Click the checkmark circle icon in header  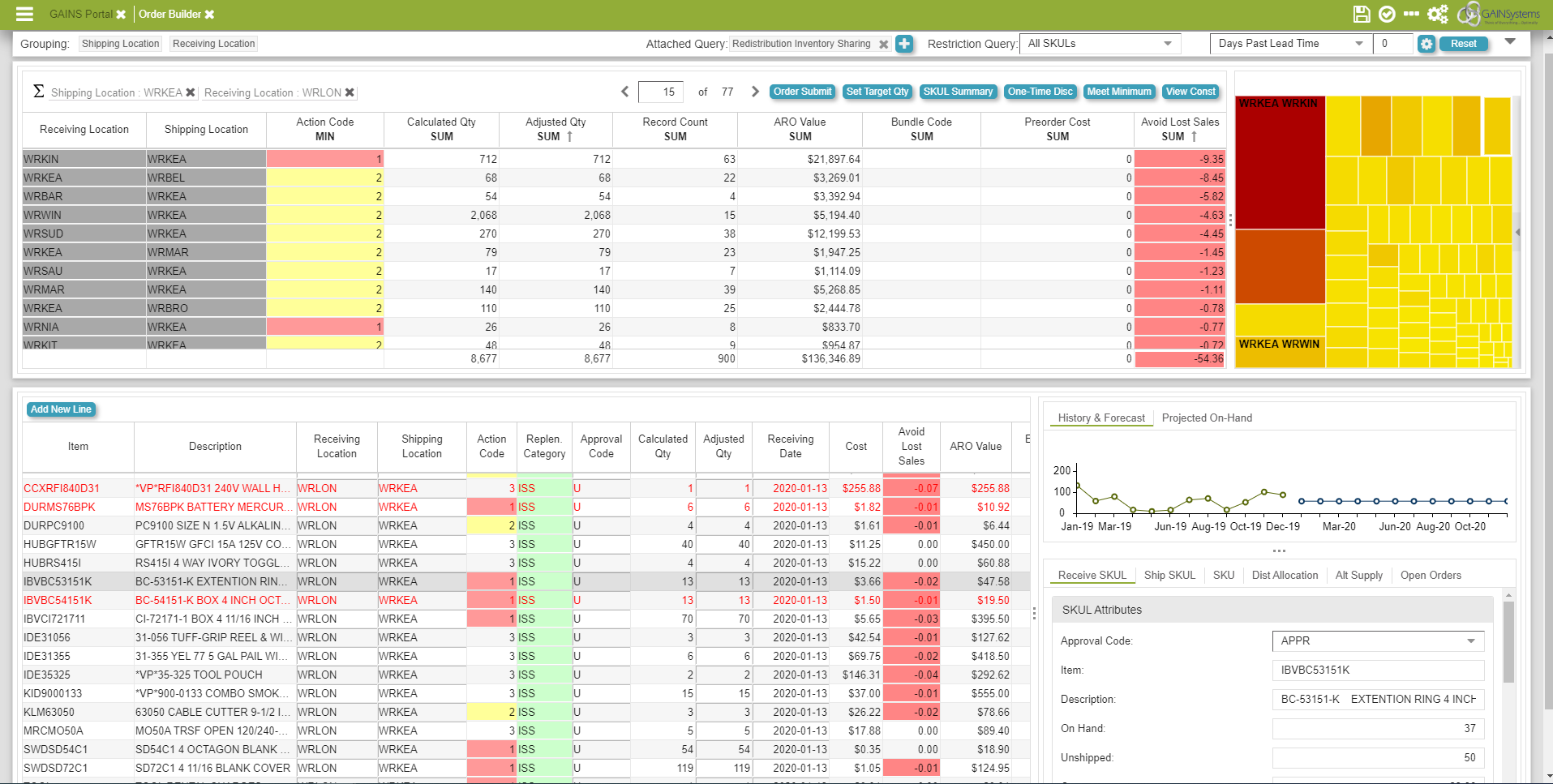[1387, 14]
